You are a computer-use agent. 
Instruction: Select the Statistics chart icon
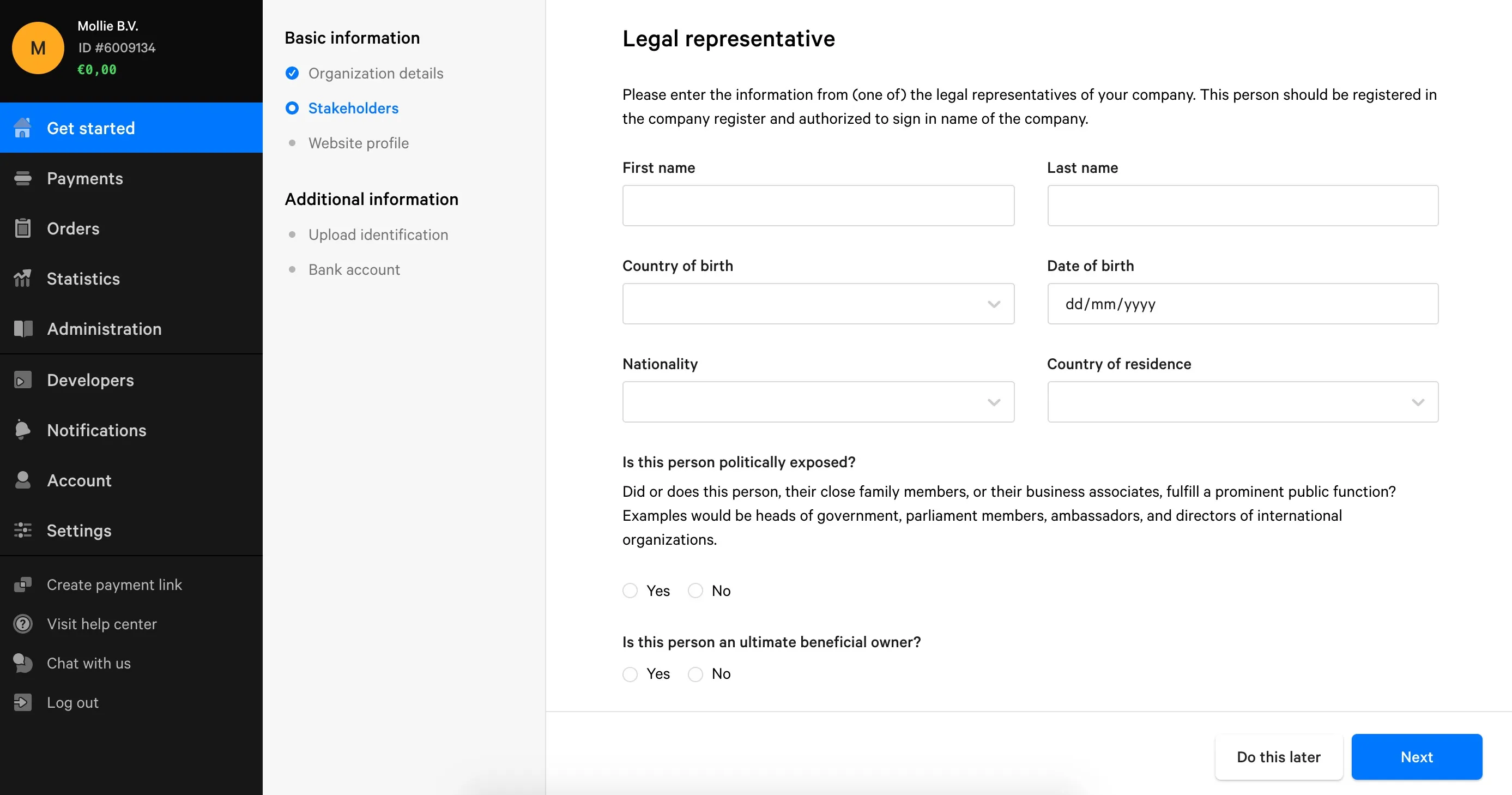coord(23,278)
